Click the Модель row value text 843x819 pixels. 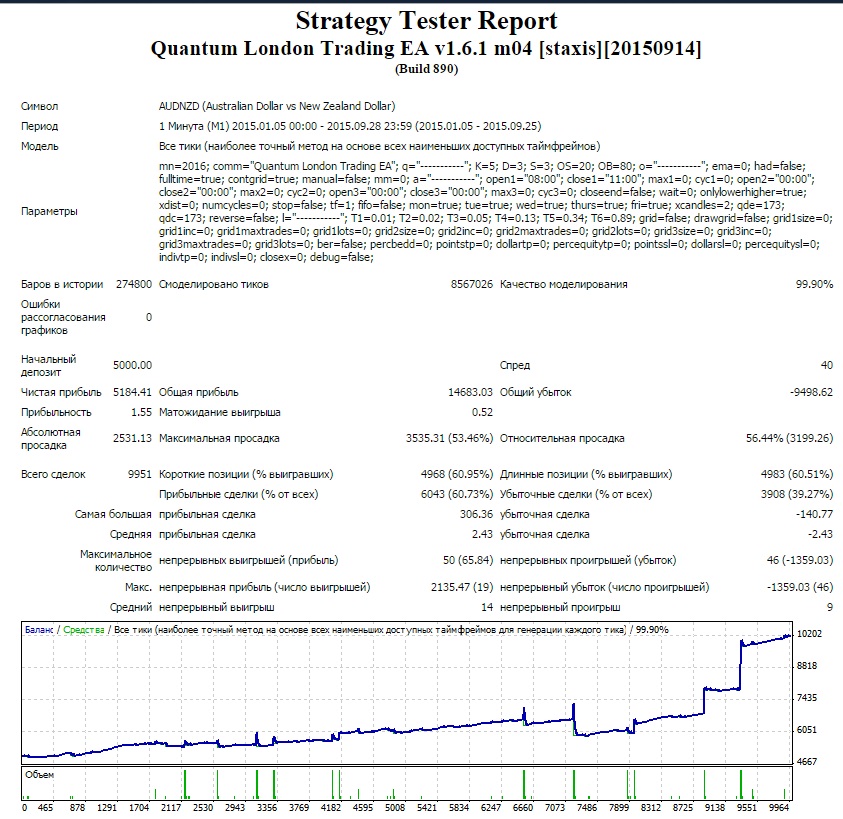click(x=379, y=146)
